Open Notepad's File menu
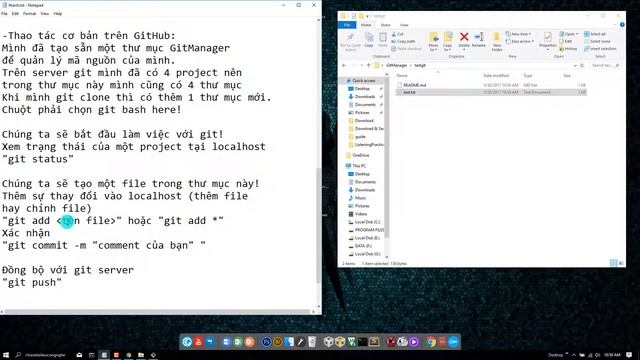640x360 pixels. 4,14
